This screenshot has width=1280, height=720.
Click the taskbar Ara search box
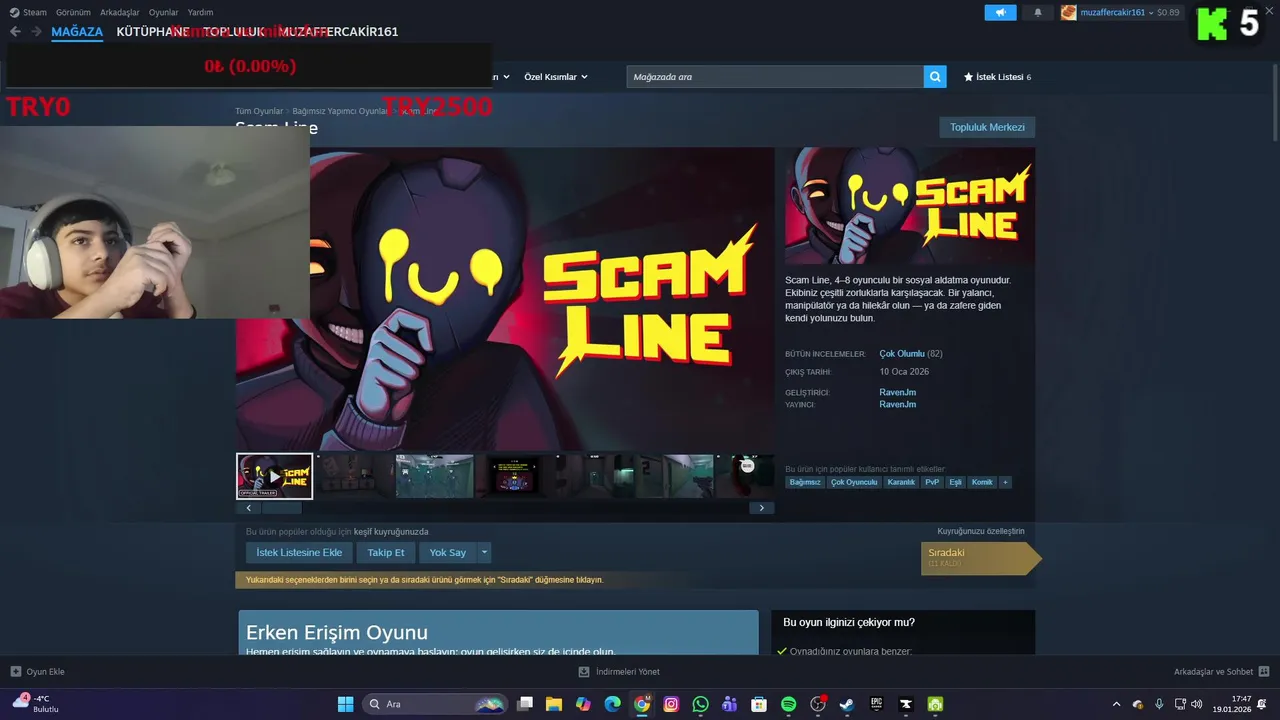[435, 704]
